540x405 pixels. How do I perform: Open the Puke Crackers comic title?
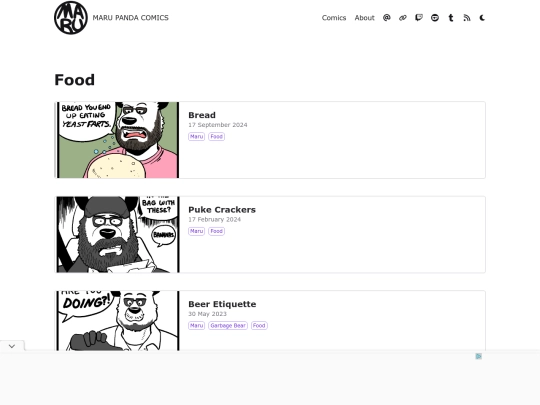pyautogui.click(x=222, y=210)
